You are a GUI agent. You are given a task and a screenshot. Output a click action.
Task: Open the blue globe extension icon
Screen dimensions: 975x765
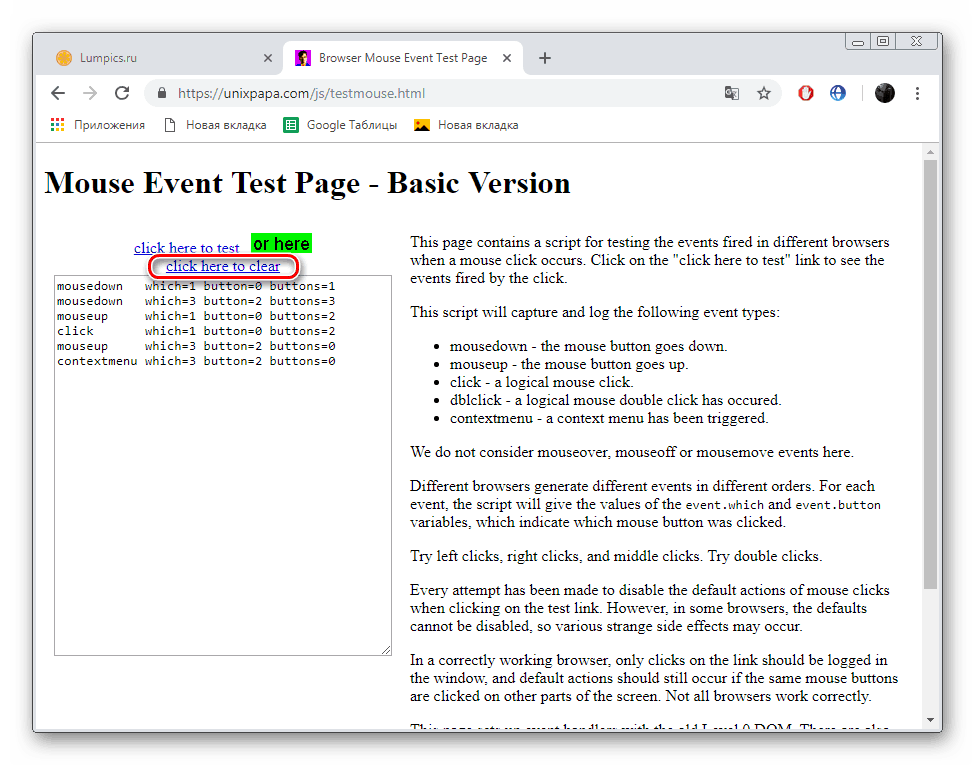837,92
